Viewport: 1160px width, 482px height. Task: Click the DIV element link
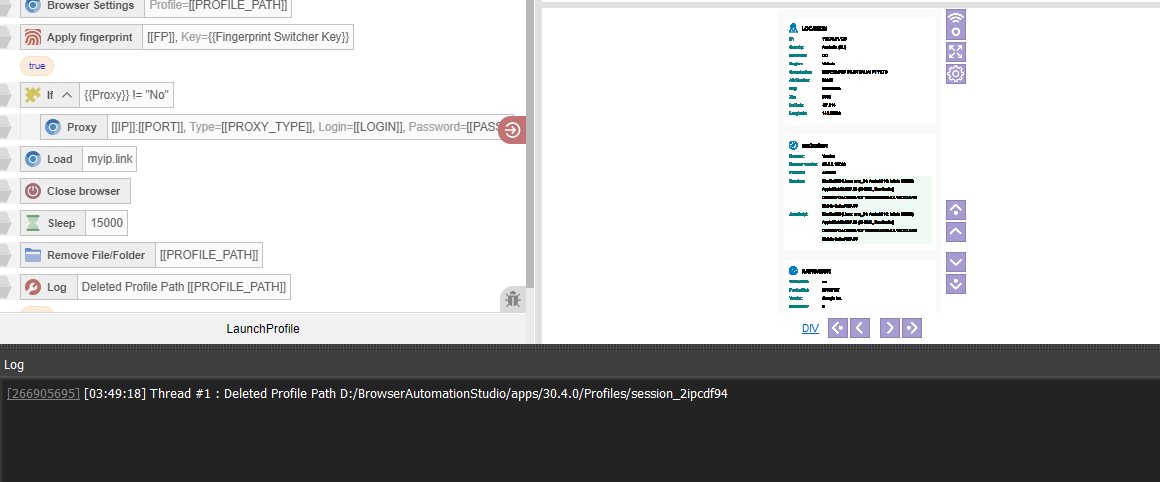[x=810, y=328]
